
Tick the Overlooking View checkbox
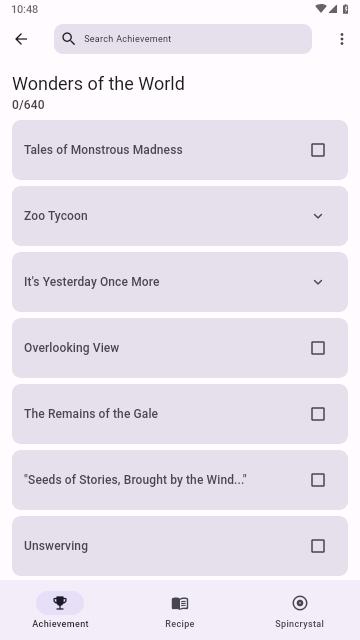(318, 348)
